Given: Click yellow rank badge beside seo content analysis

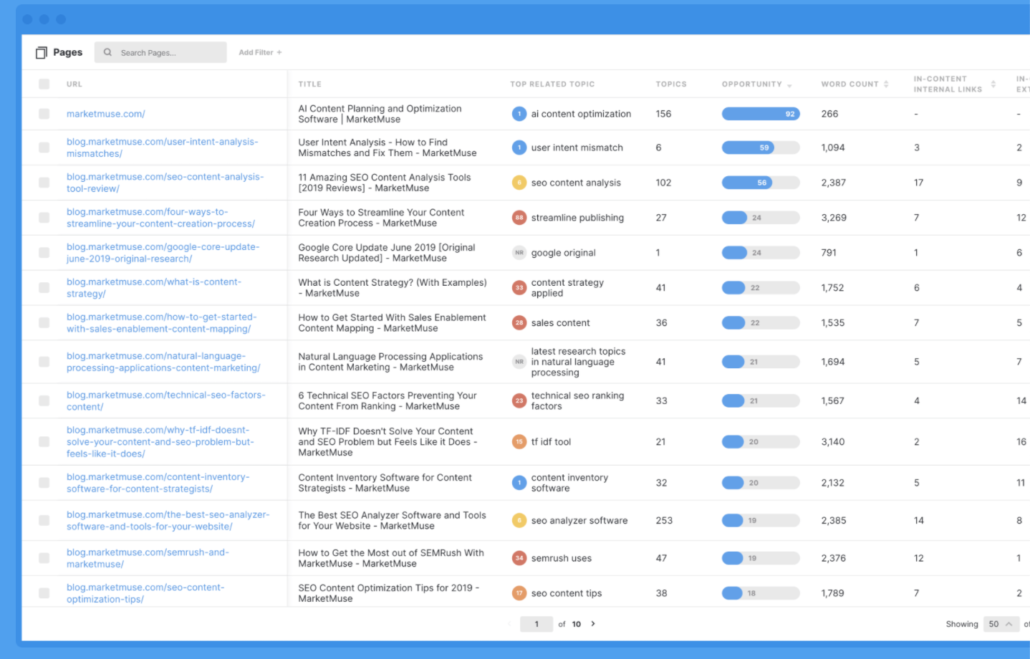Looking at the screenshot, I should [519, 183].
